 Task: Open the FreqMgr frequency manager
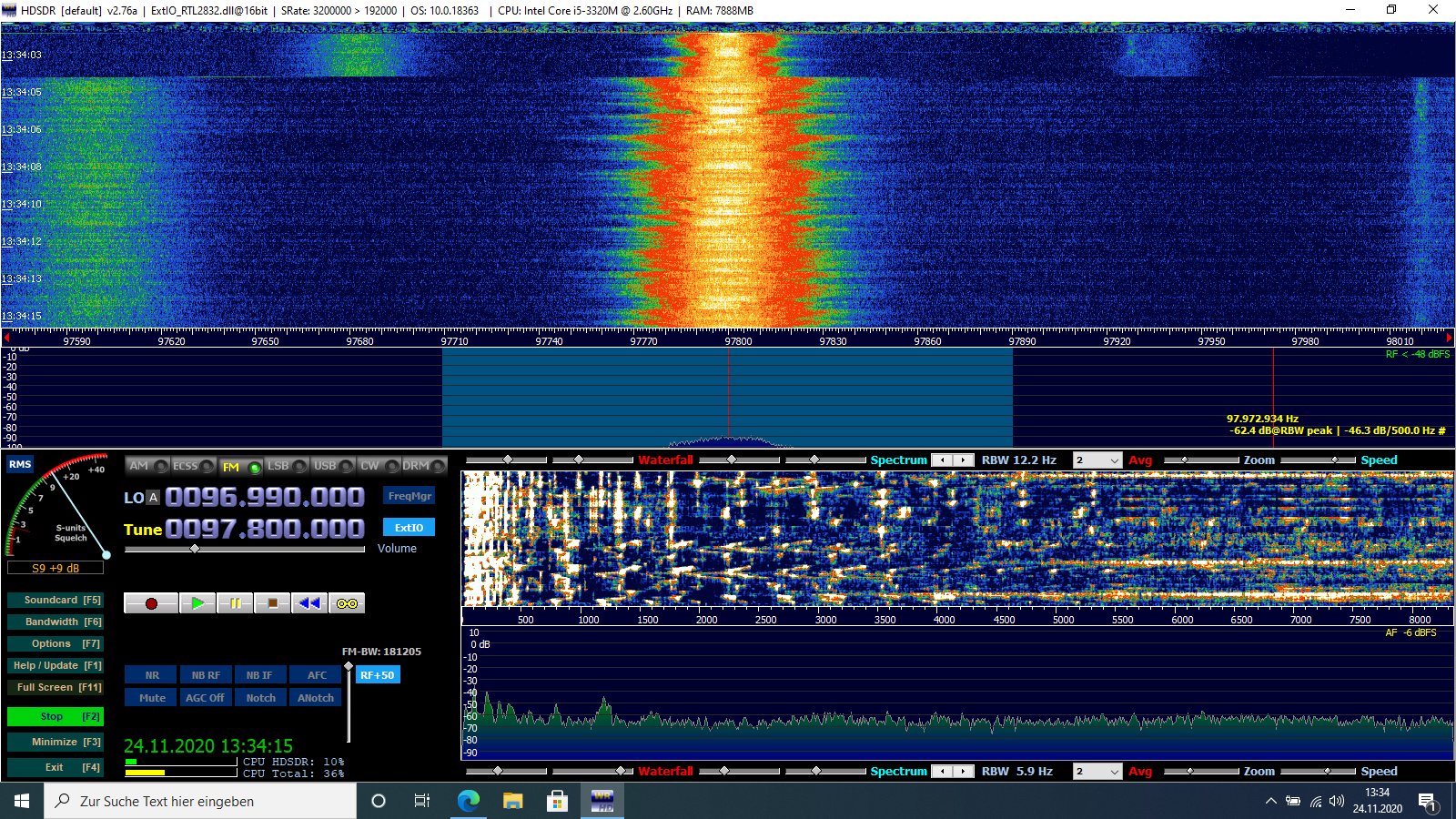[409, 496]
